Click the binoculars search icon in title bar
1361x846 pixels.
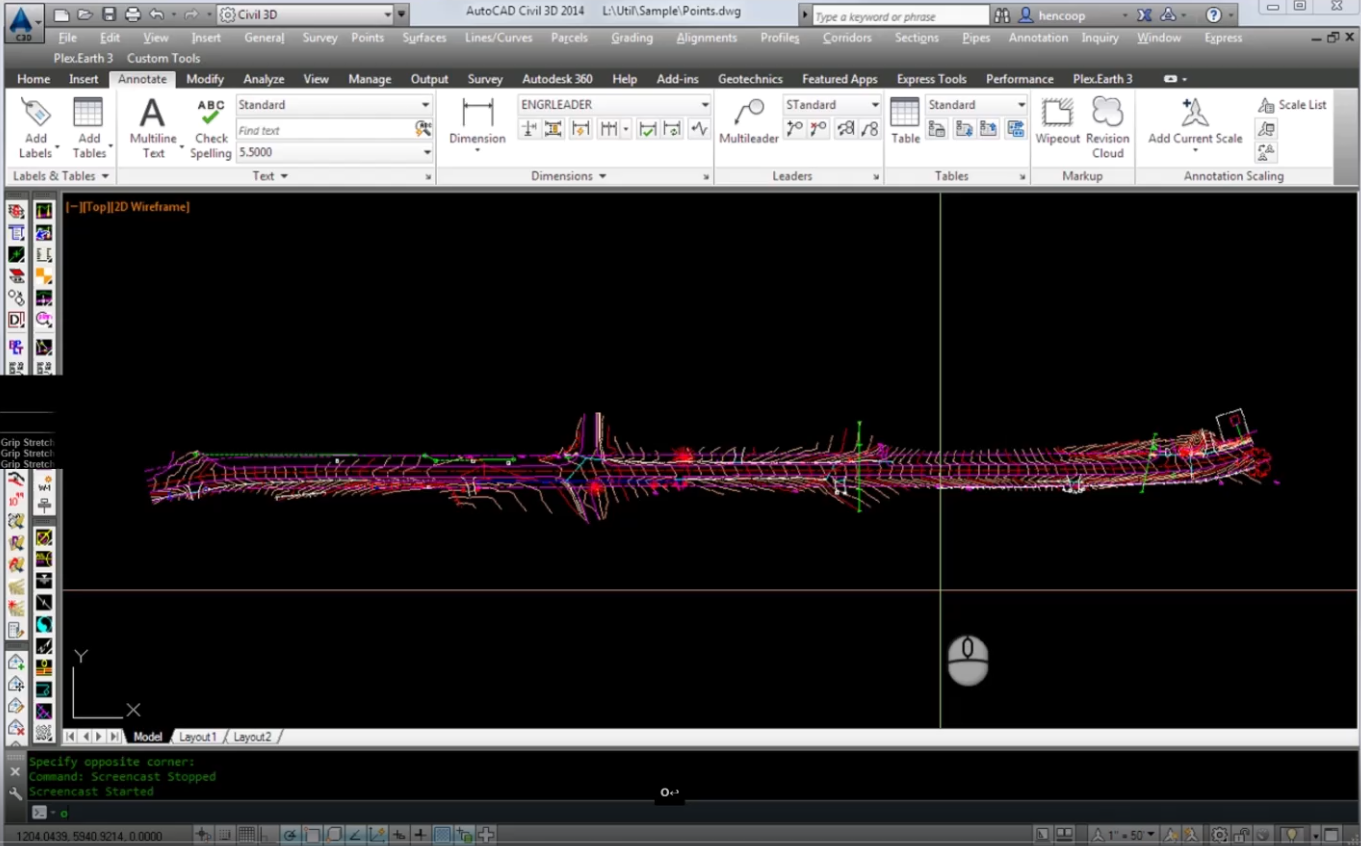click(1002, 15)
